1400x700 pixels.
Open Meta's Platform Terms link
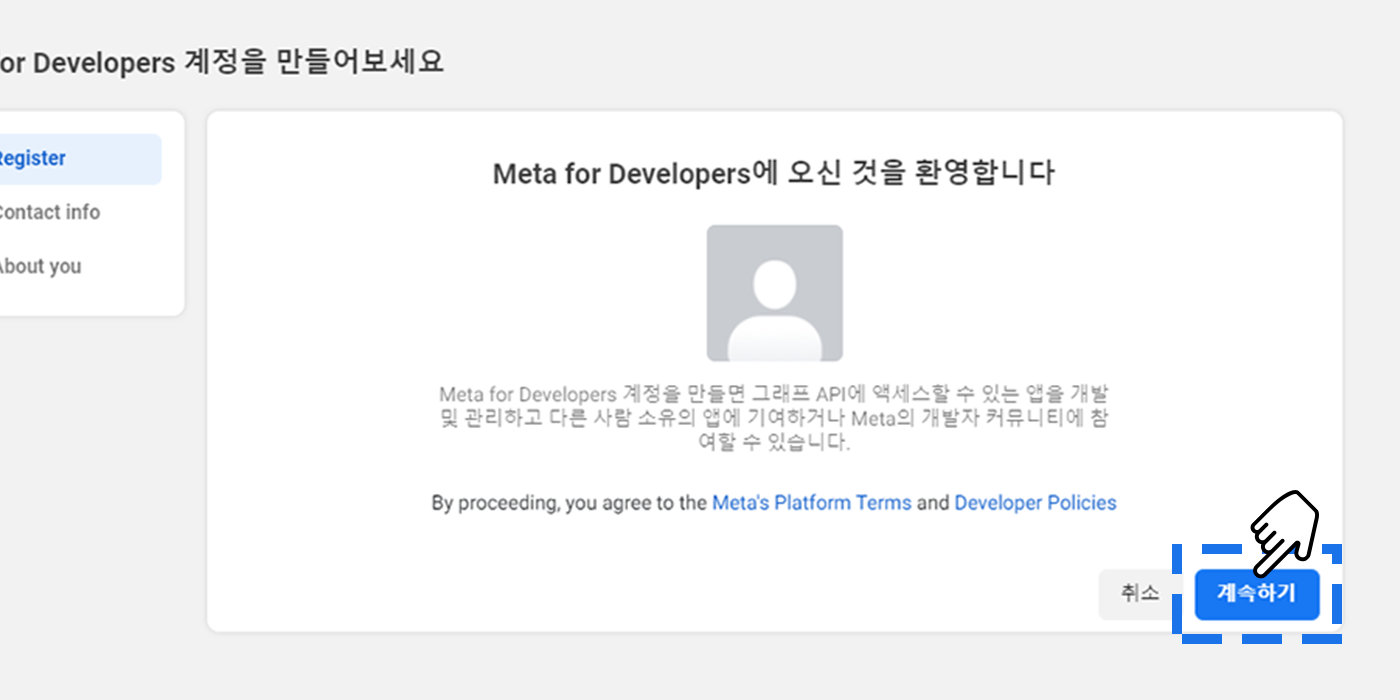[x=811, y=503]
